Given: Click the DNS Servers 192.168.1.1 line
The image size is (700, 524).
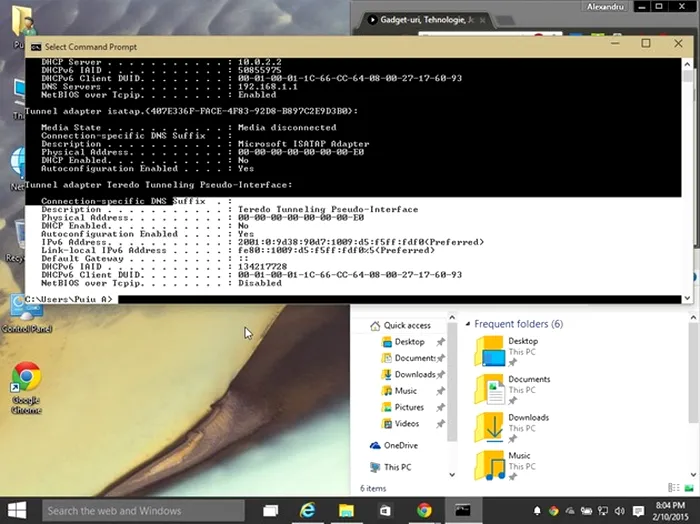Looking at the screenshot, I should [169, 87].
